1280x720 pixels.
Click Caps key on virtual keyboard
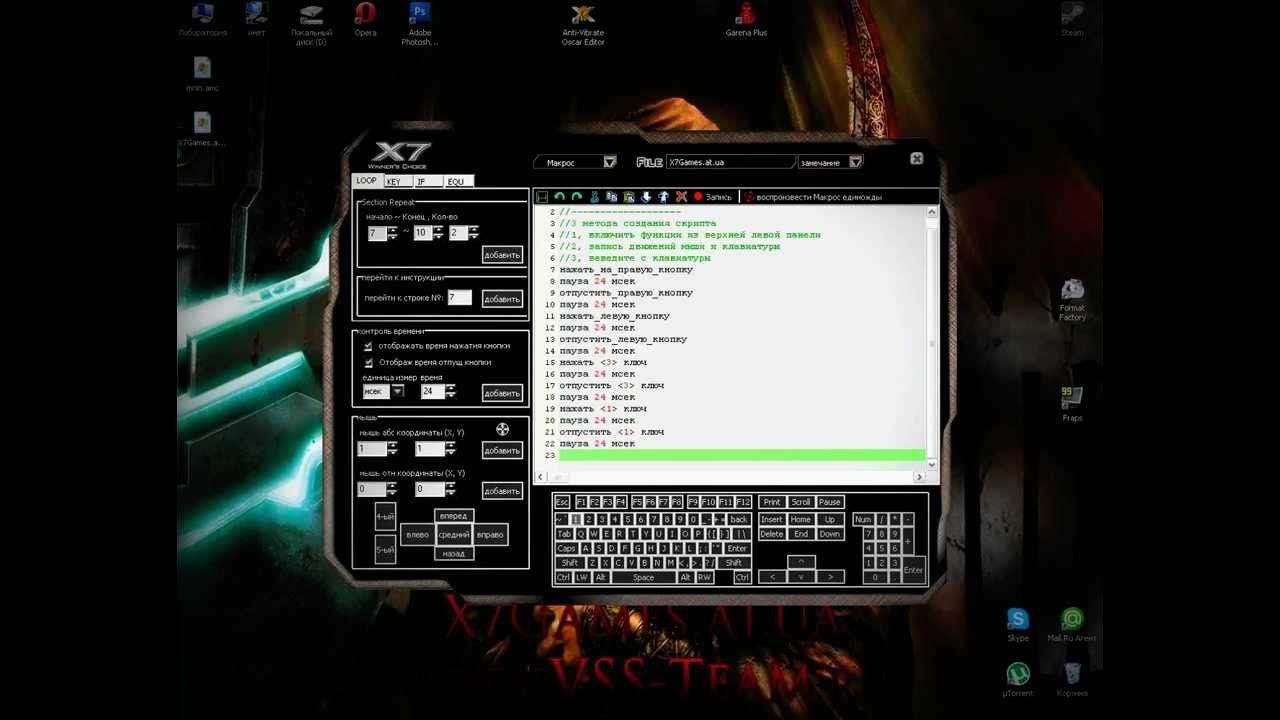tap(566, 548)
